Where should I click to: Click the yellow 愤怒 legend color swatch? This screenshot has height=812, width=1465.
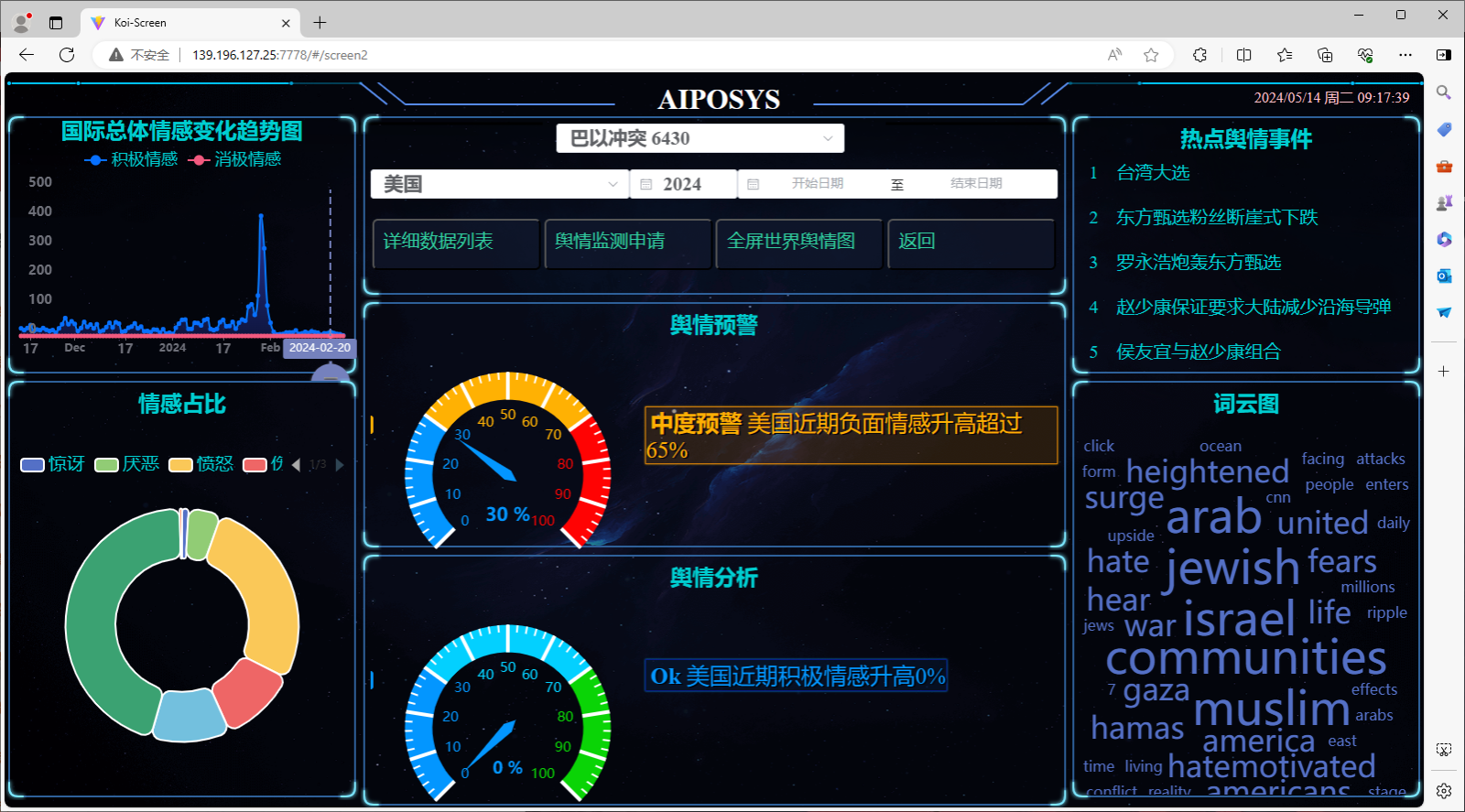(x=180, y=465)
